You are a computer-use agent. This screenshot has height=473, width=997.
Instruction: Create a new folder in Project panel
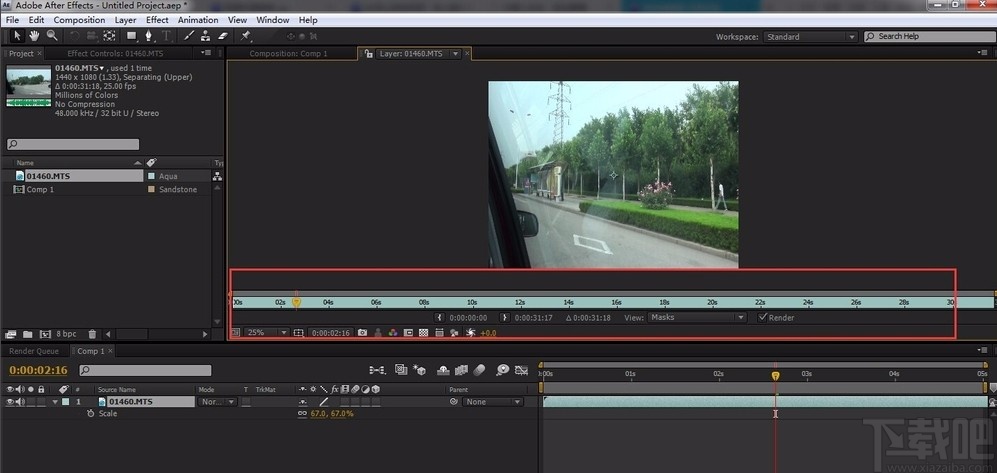27,334
